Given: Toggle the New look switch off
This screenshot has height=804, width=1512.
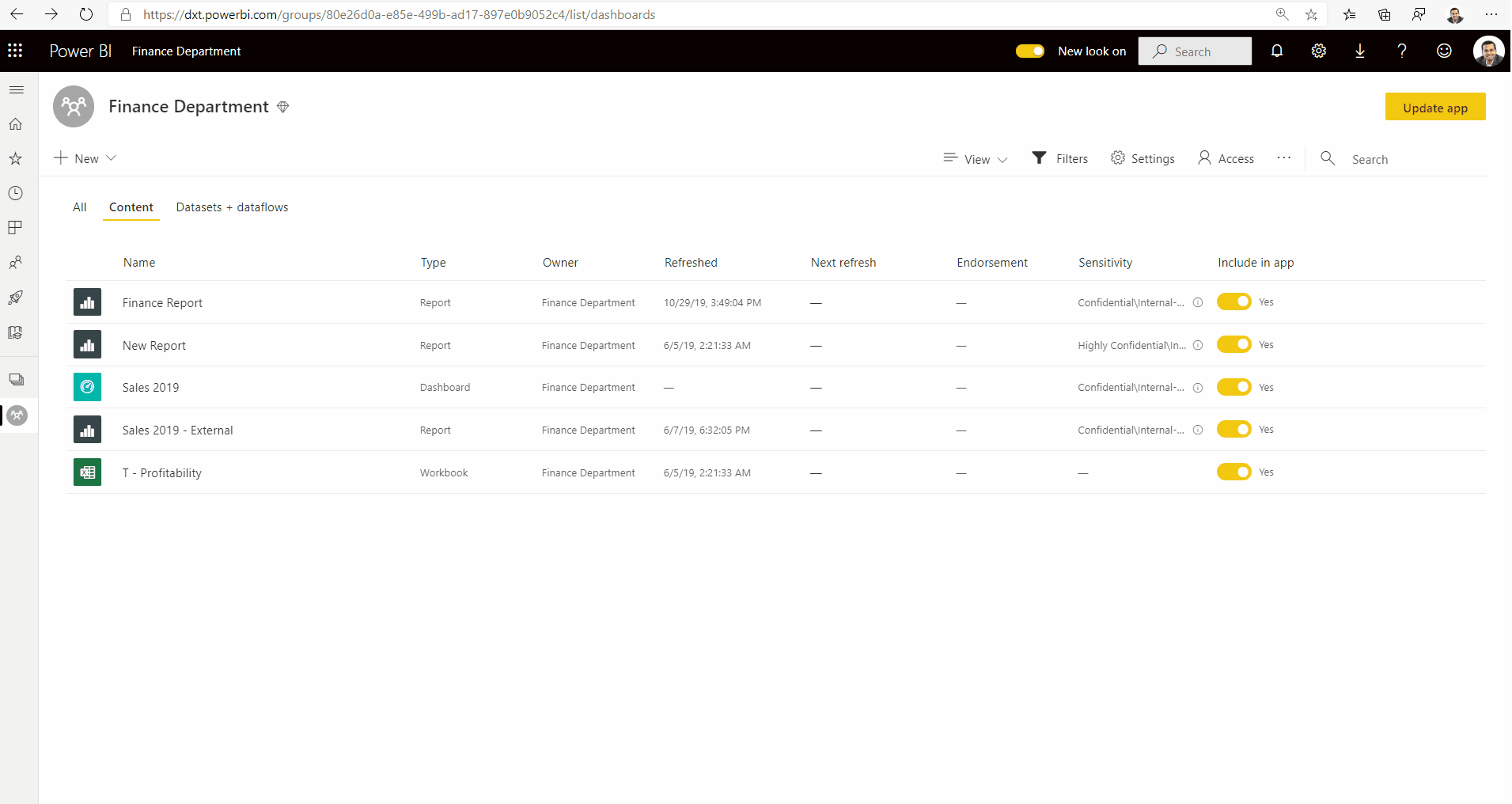Looking at the screenshot, I should [1030, 51].
